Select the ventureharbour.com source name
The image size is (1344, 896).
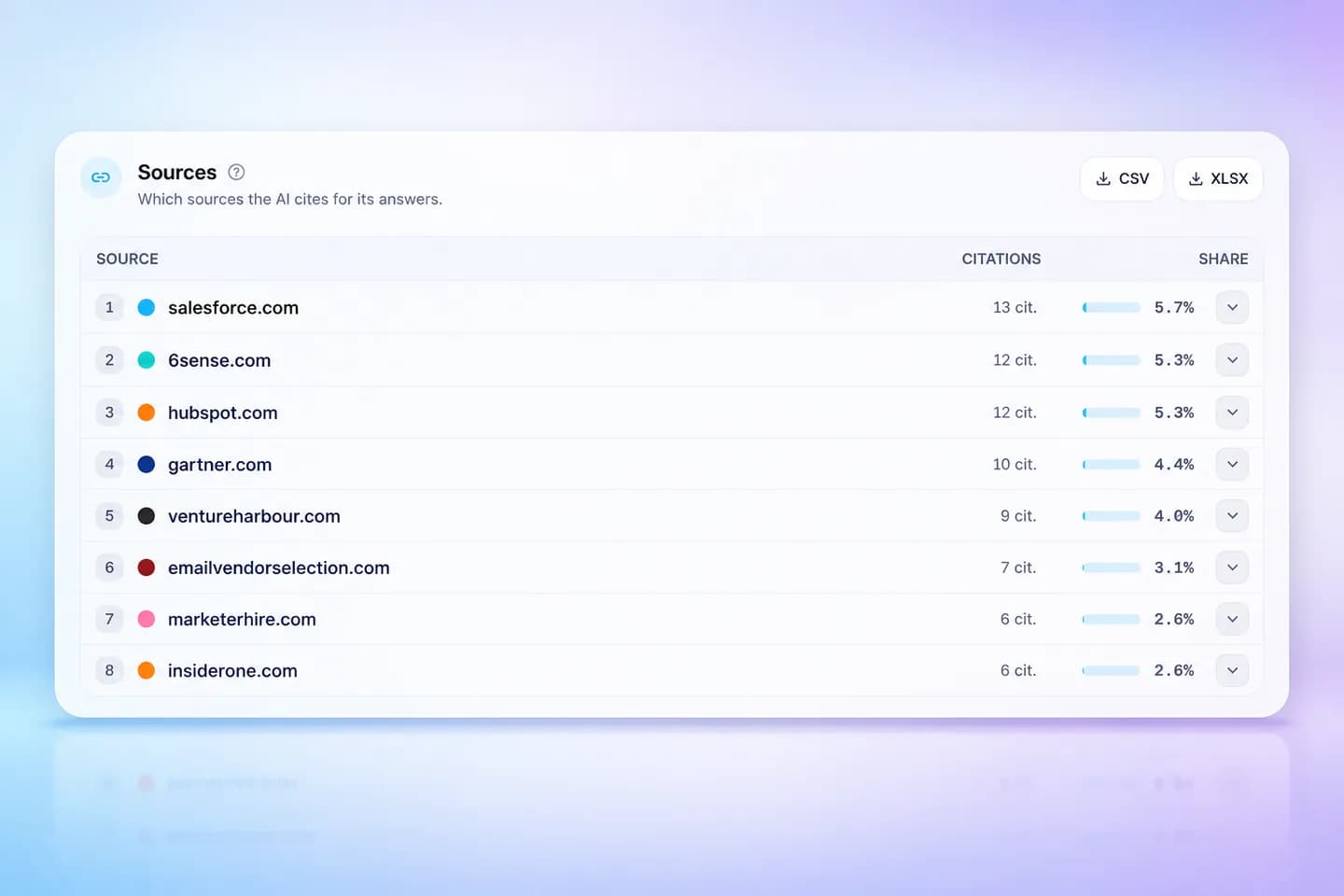pos(254,516)
